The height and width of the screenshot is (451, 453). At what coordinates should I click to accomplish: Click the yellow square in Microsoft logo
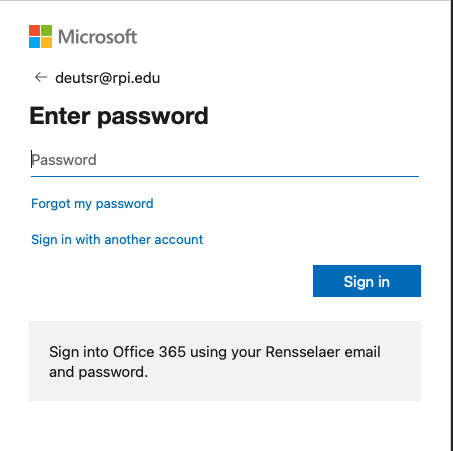(x=46, y=42)
